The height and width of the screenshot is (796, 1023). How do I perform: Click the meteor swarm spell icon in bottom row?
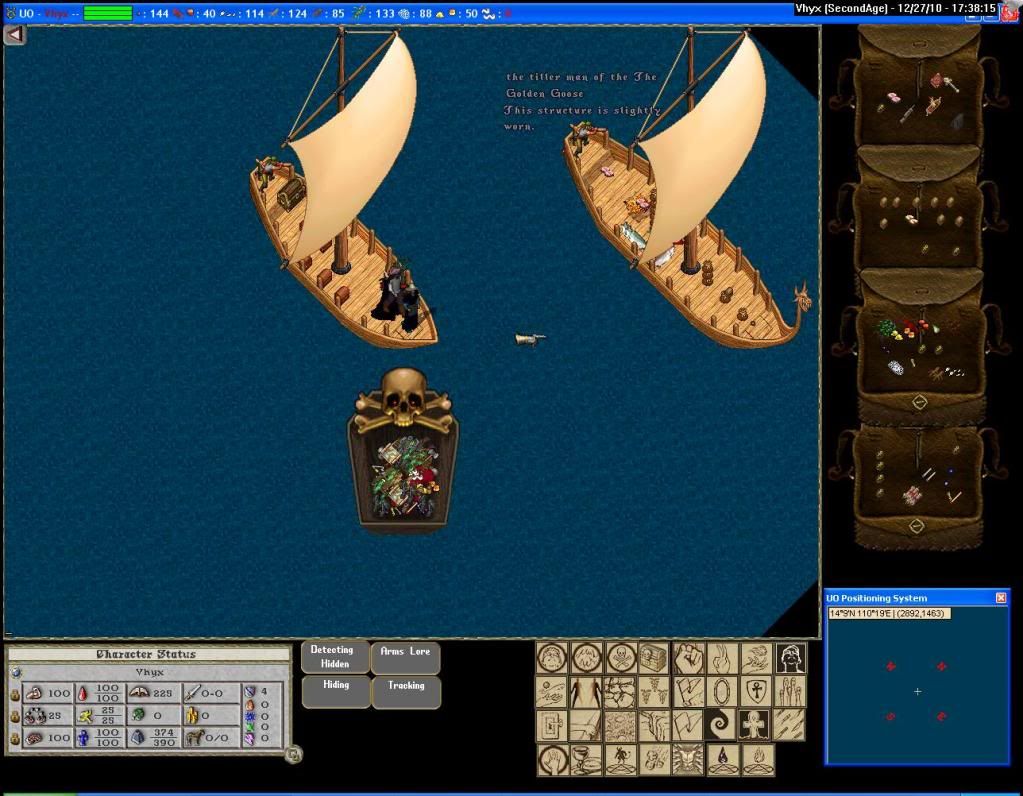tap(655, 759)
